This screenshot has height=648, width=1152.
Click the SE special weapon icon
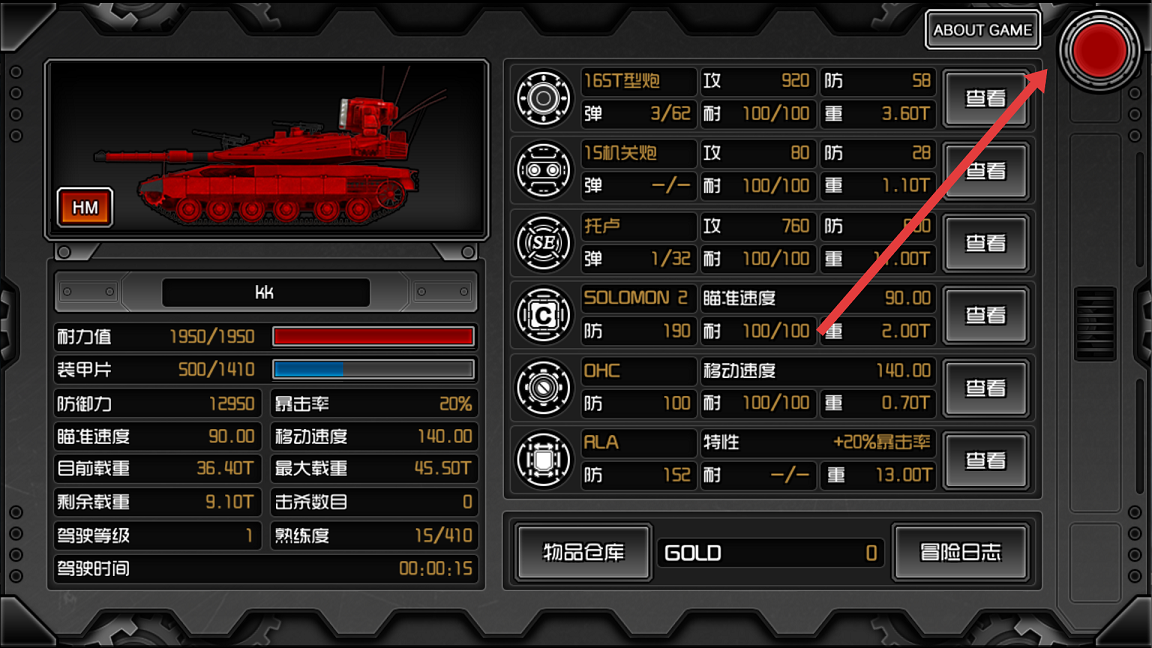544,242
